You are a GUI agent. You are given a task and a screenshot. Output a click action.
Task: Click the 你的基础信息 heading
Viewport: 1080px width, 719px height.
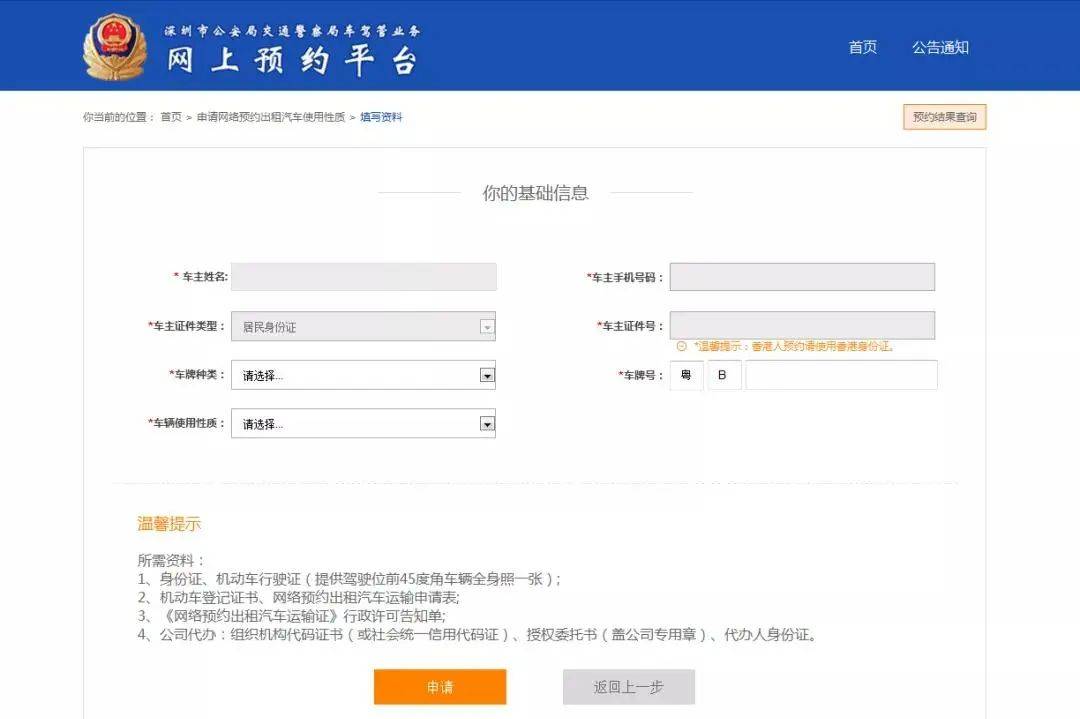point(535,193)
